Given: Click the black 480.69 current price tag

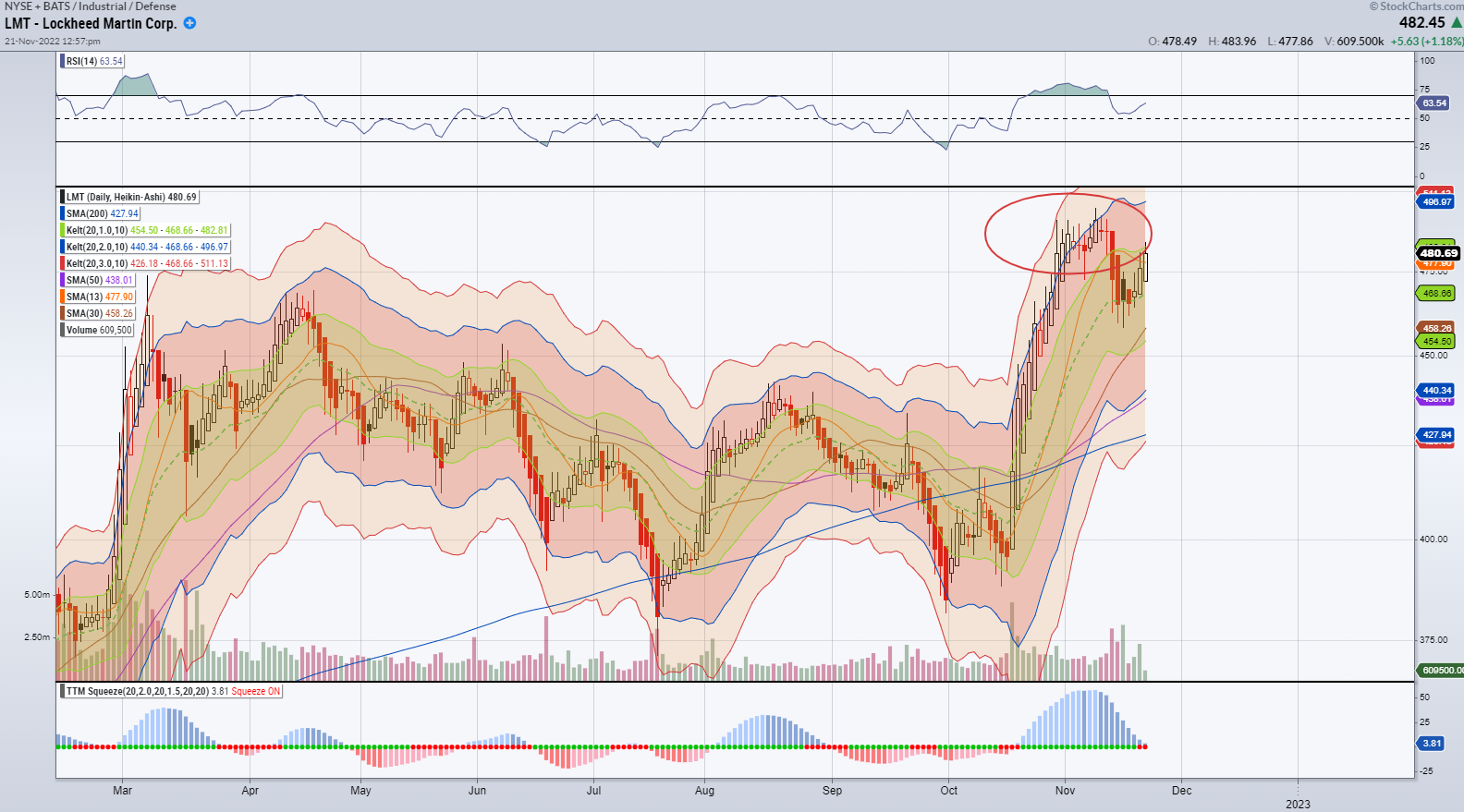Looking at the screenshot, I should click(1438, 253).
